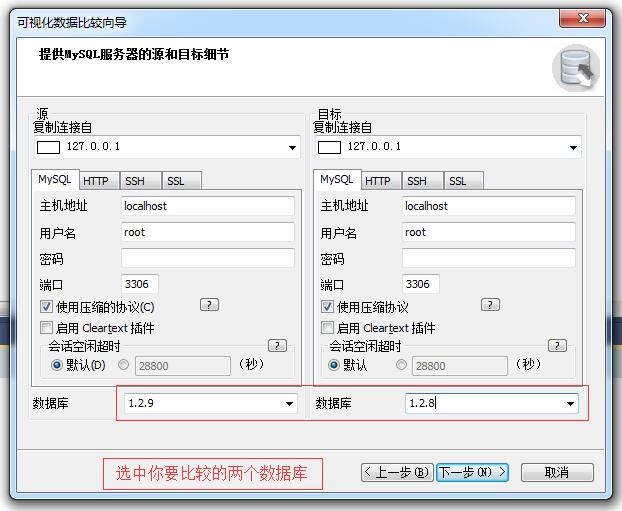This screenshot has height=511, width=622.
Task: Click the help button beside source compressed protocol
Action: pyautogui.click(x=209, y=305)
